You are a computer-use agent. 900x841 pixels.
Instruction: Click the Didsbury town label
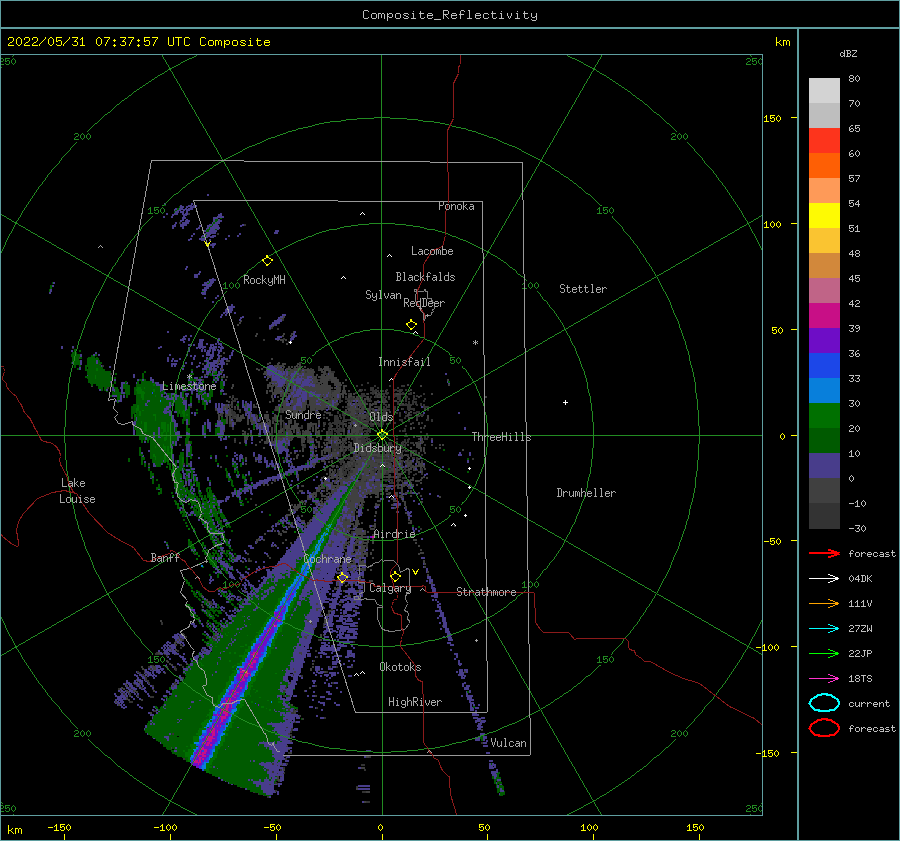click(x=377, y=448)
